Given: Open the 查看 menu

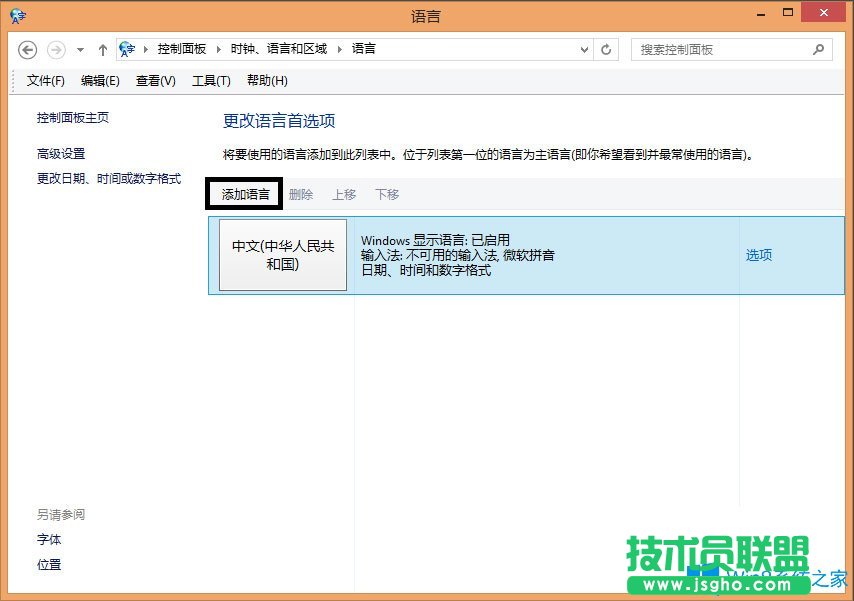Looking at the screenshot, I should 154,81.
